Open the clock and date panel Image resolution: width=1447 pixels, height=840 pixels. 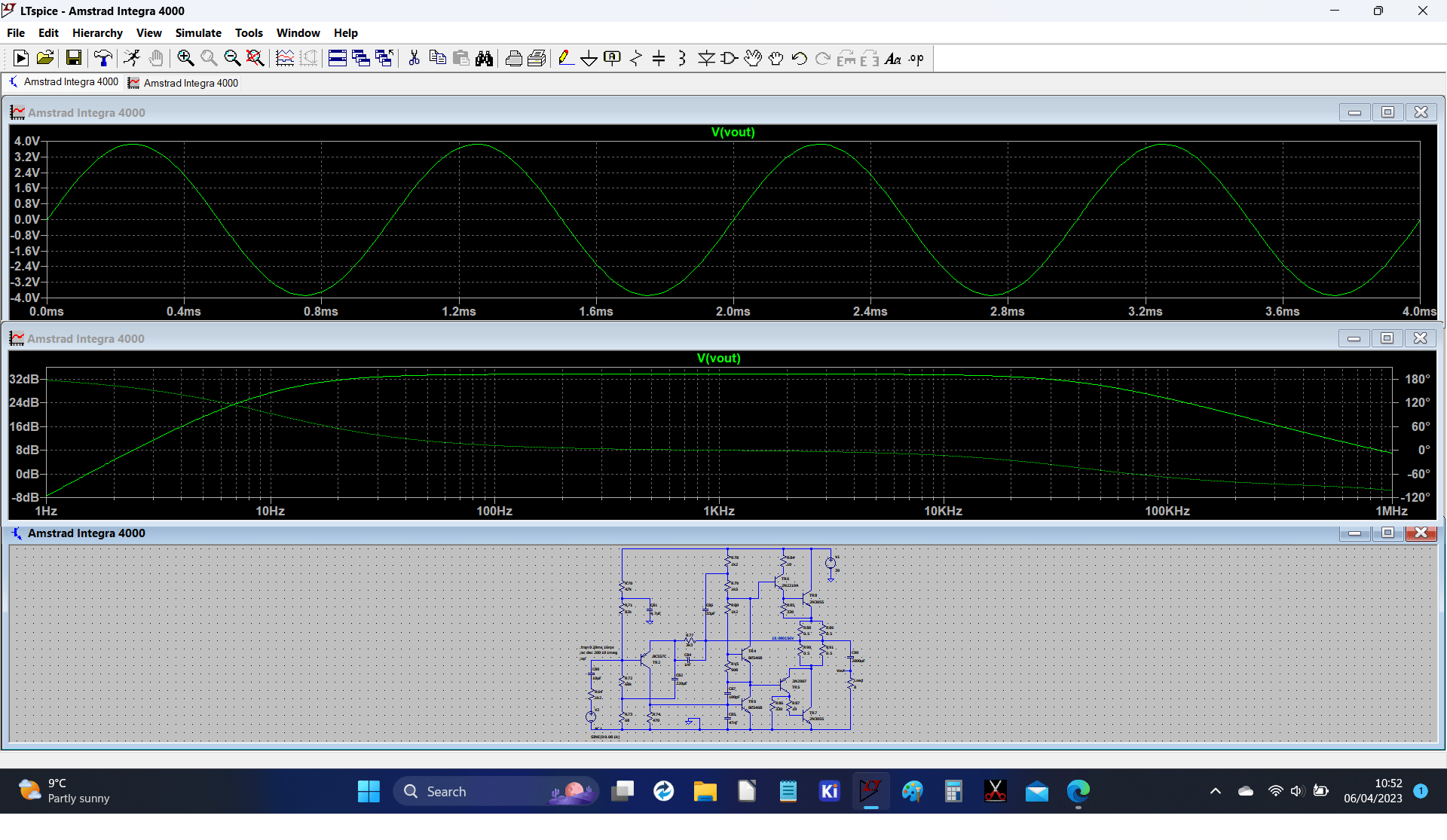click(1373, 791)
